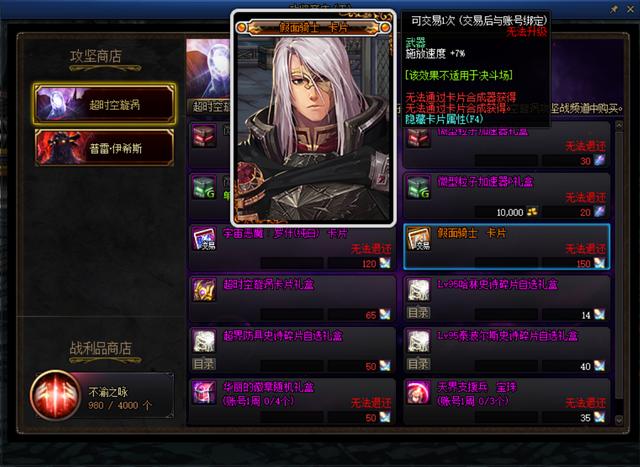Click the scrollbar up arrow in item list

click(x=619, y=125)
